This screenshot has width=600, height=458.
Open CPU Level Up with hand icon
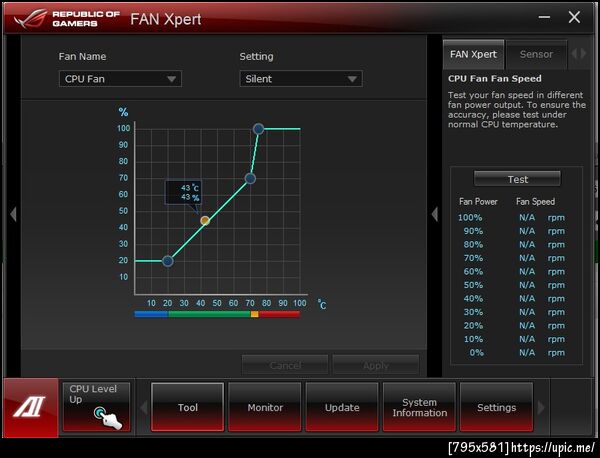coord(96,407)
